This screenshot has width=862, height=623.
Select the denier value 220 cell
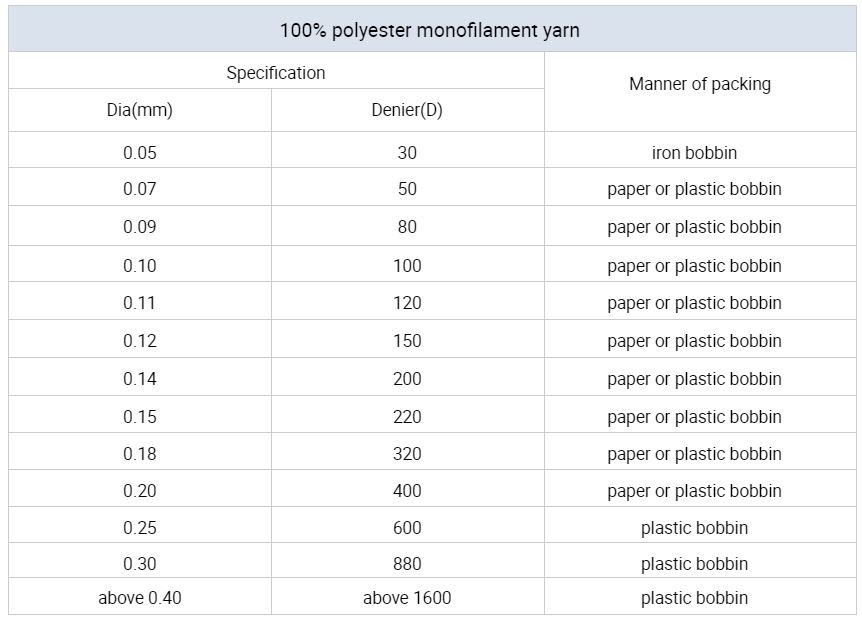click(x=407, y=417)
